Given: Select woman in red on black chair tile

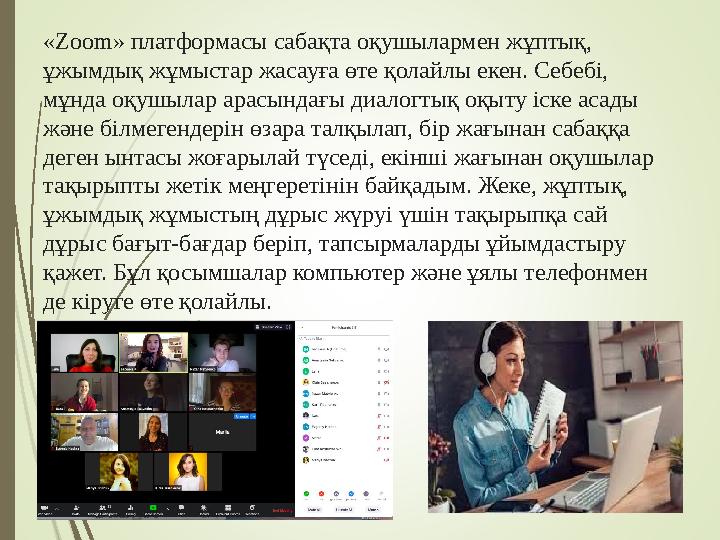Looking at the screenshot, I should click(x=84, y=353).
